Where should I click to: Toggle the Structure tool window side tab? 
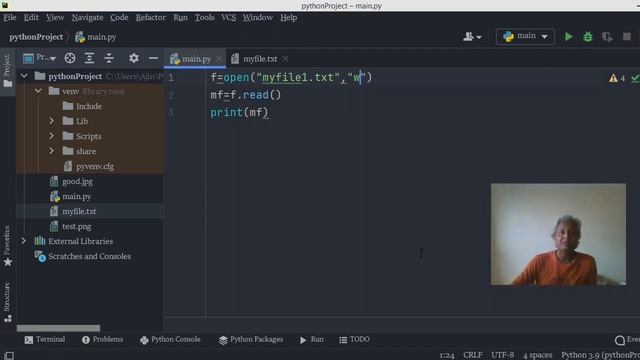(7, 302)
